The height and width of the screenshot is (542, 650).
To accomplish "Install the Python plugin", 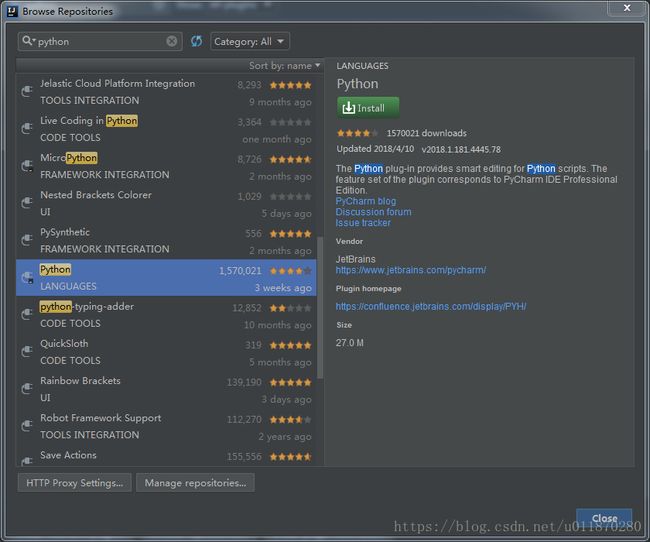I will pyautogui.click(x=368, y=108).
